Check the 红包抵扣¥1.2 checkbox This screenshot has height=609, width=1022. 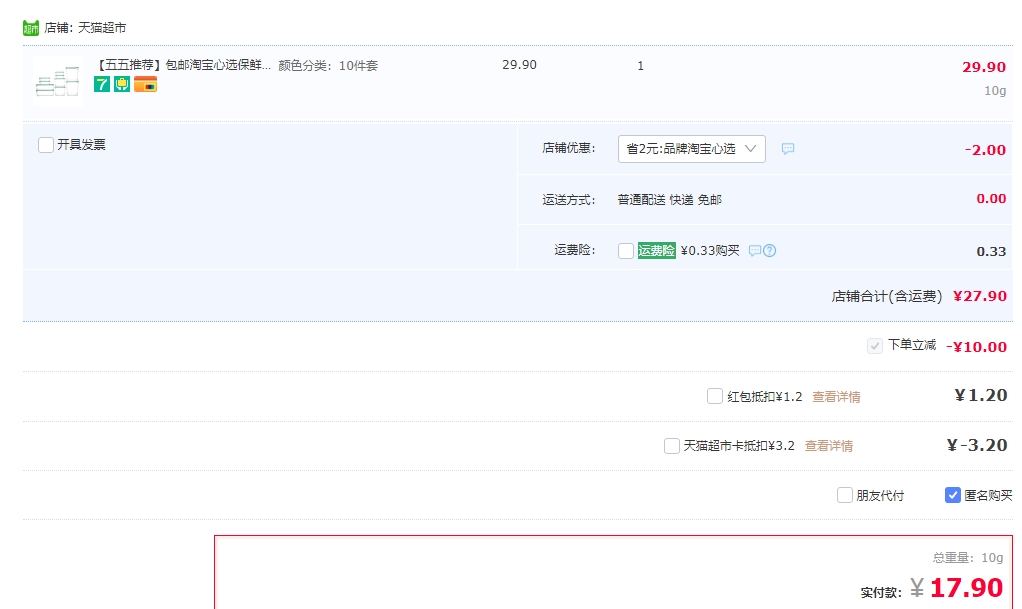click(x=715, y=396)
